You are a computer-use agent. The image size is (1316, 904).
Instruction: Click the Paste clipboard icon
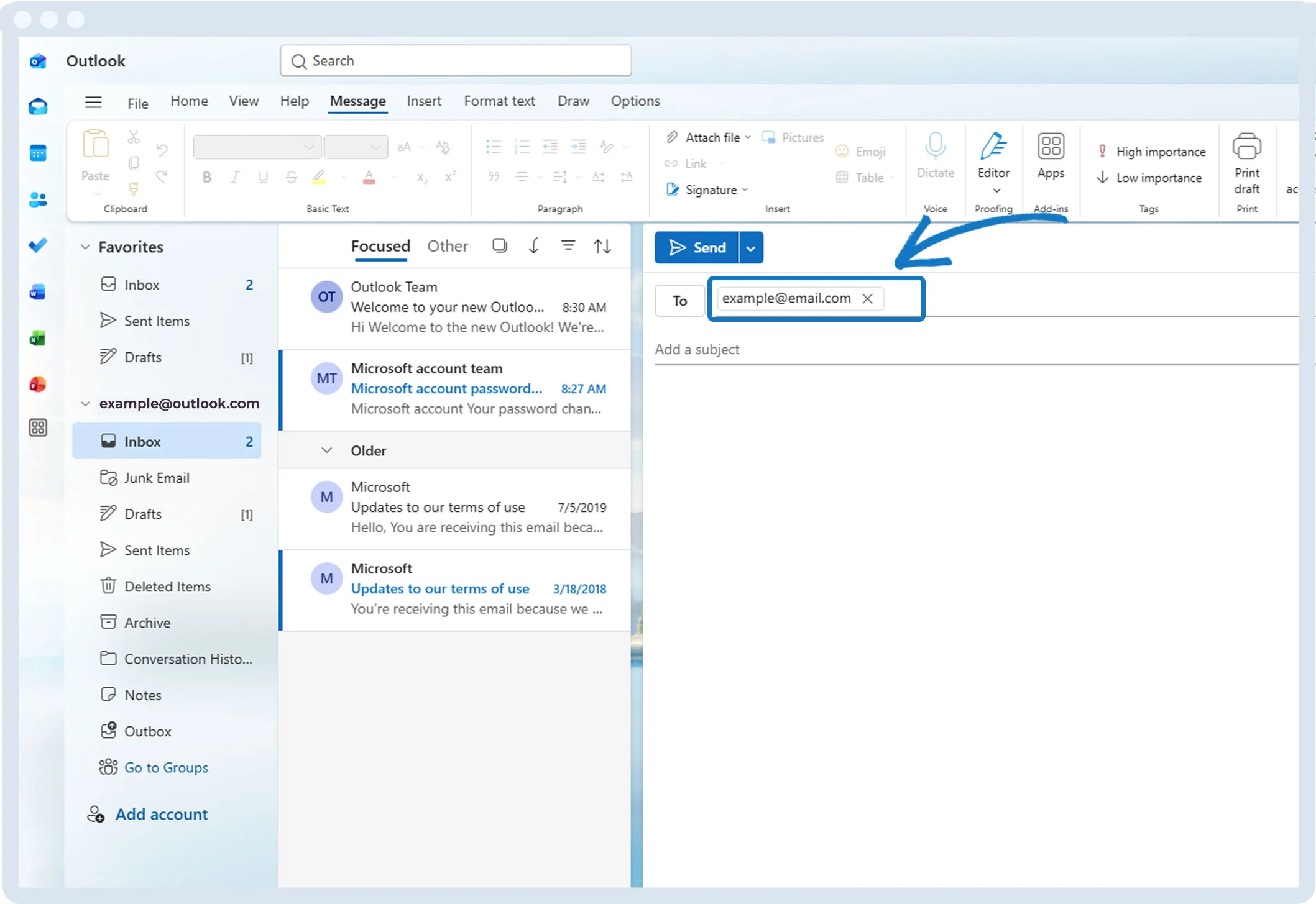(96, 145)
